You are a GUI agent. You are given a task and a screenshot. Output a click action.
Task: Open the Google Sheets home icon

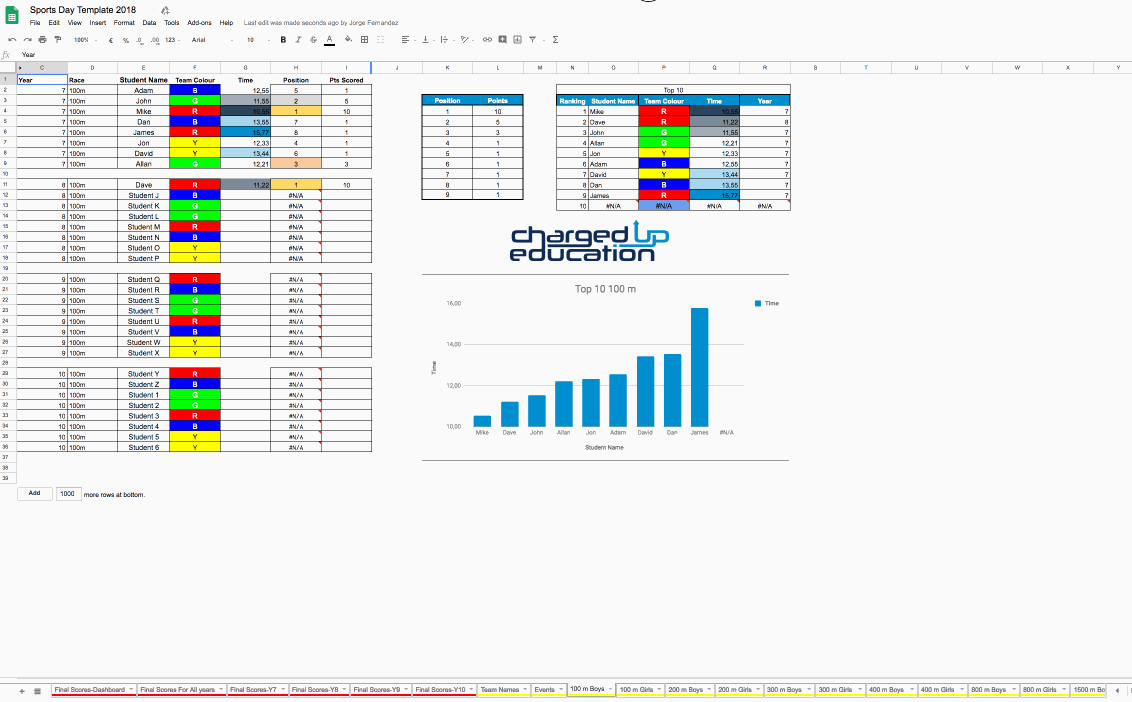12,15
